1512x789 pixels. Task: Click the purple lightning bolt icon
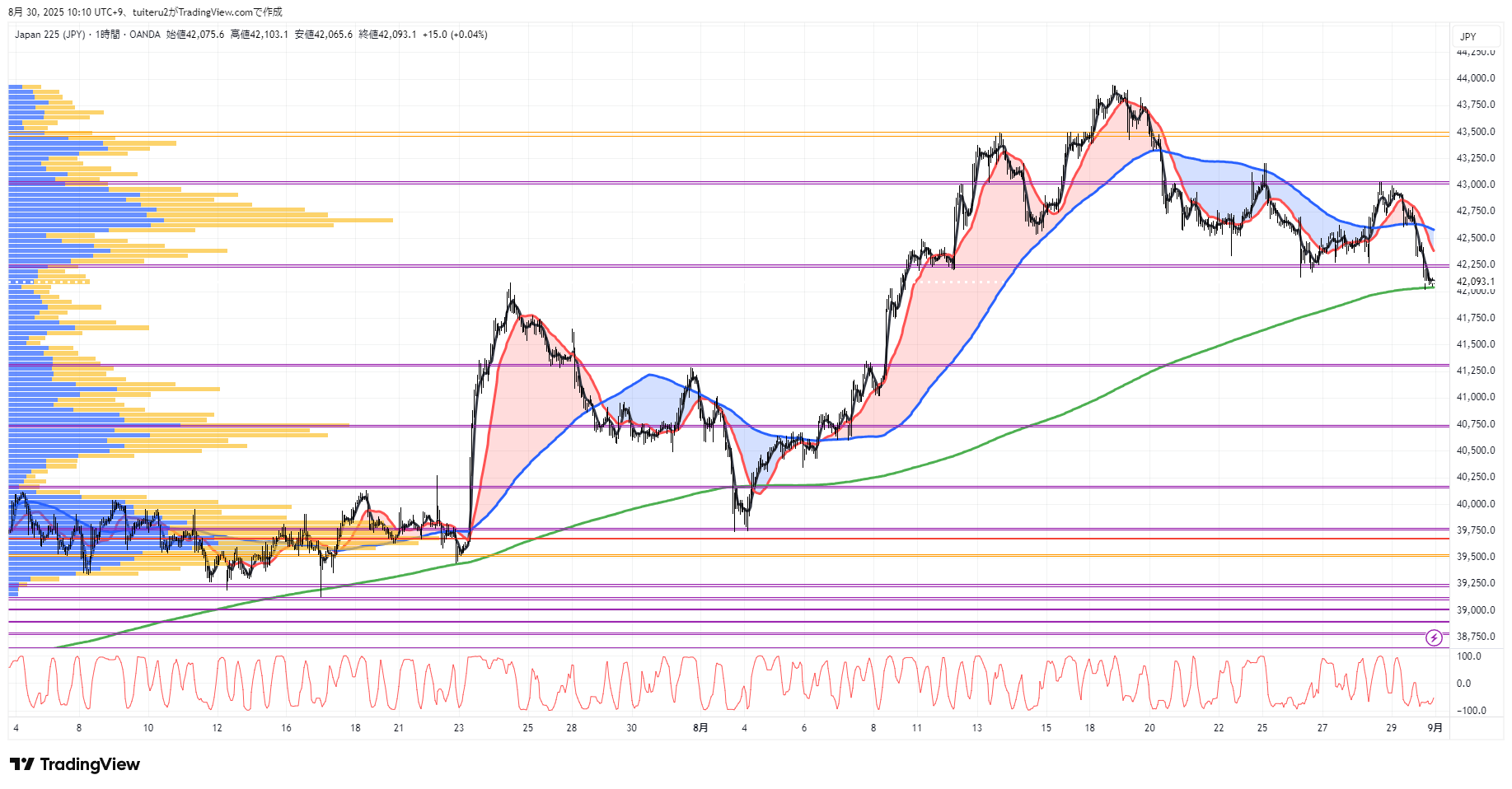(1434, 637)
